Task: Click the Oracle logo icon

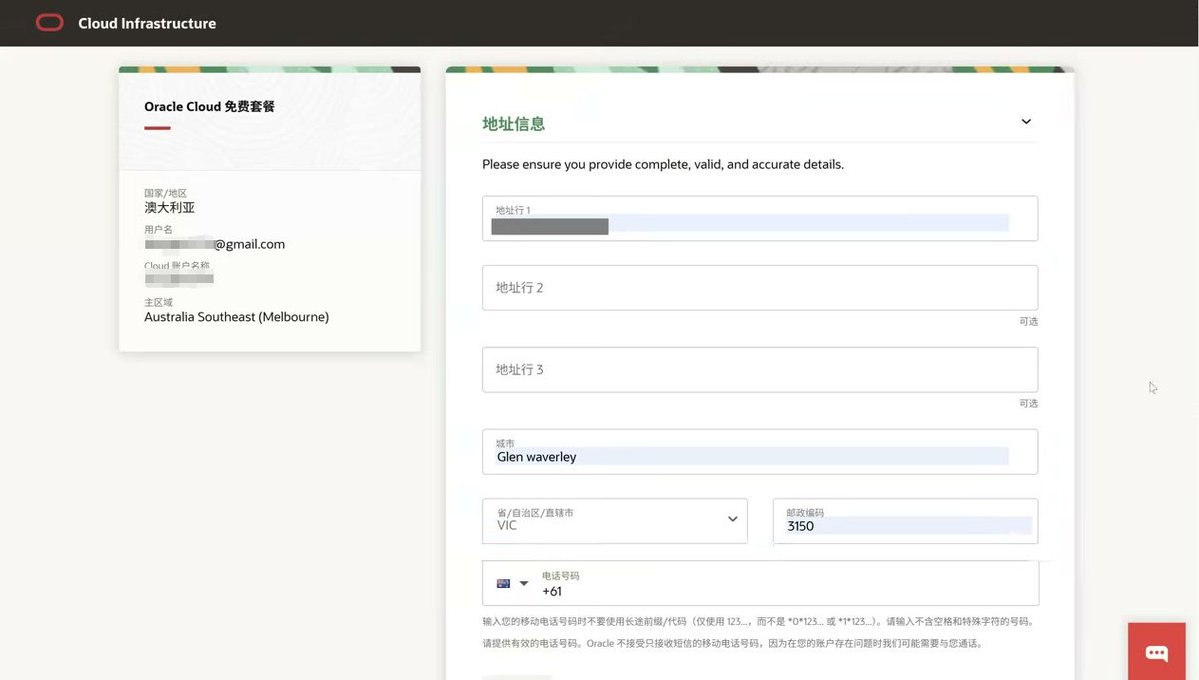Action: pyautogui.click(x=50, y=23)
